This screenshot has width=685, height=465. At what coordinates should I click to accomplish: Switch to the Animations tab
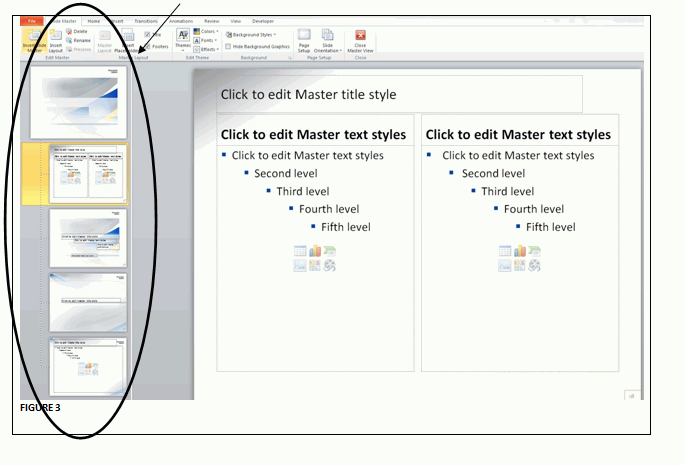(x=181, y=21)
